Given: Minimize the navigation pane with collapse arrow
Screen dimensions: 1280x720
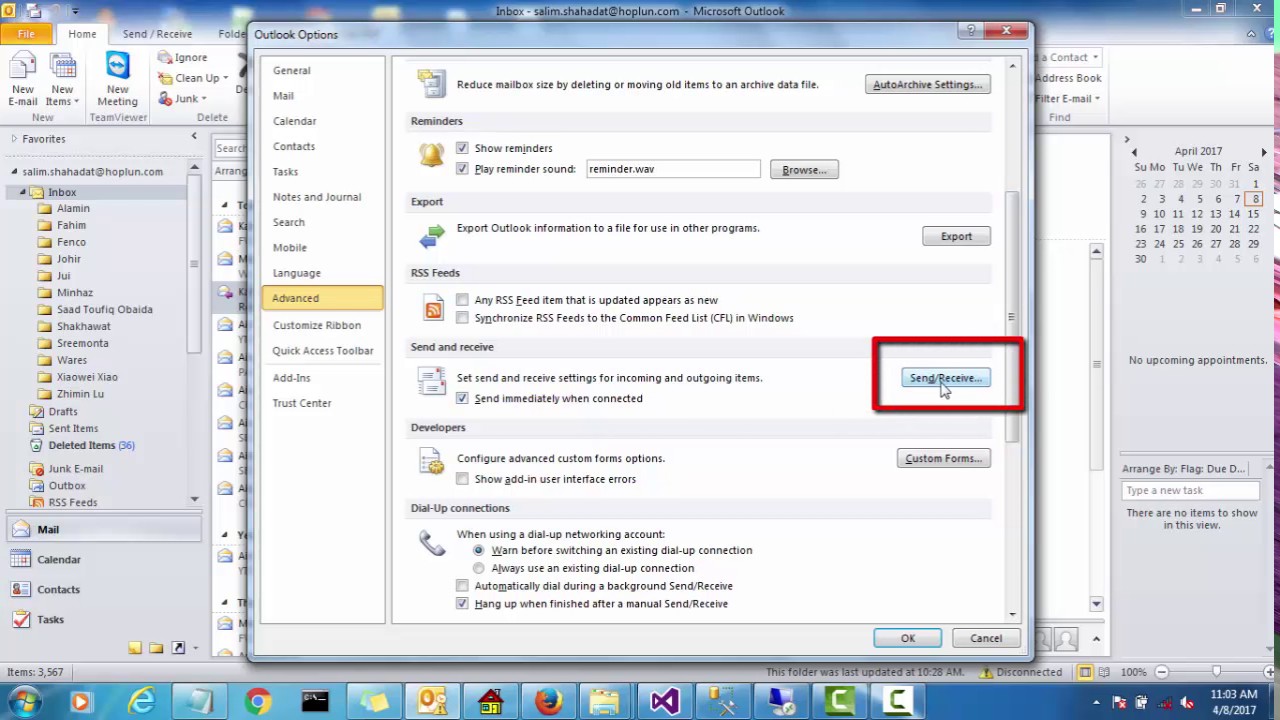Looking at the screenshot, I should [x=194, y=136].
